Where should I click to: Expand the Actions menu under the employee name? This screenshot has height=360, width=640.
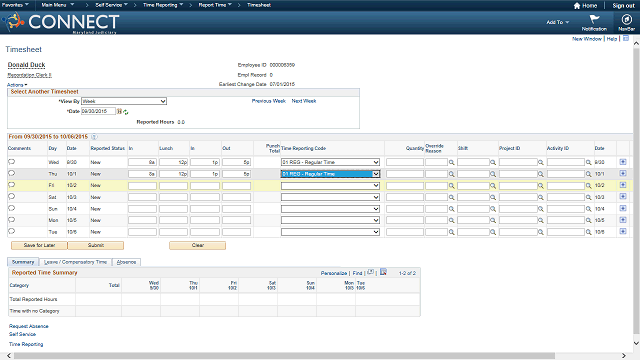coord(17,85)
